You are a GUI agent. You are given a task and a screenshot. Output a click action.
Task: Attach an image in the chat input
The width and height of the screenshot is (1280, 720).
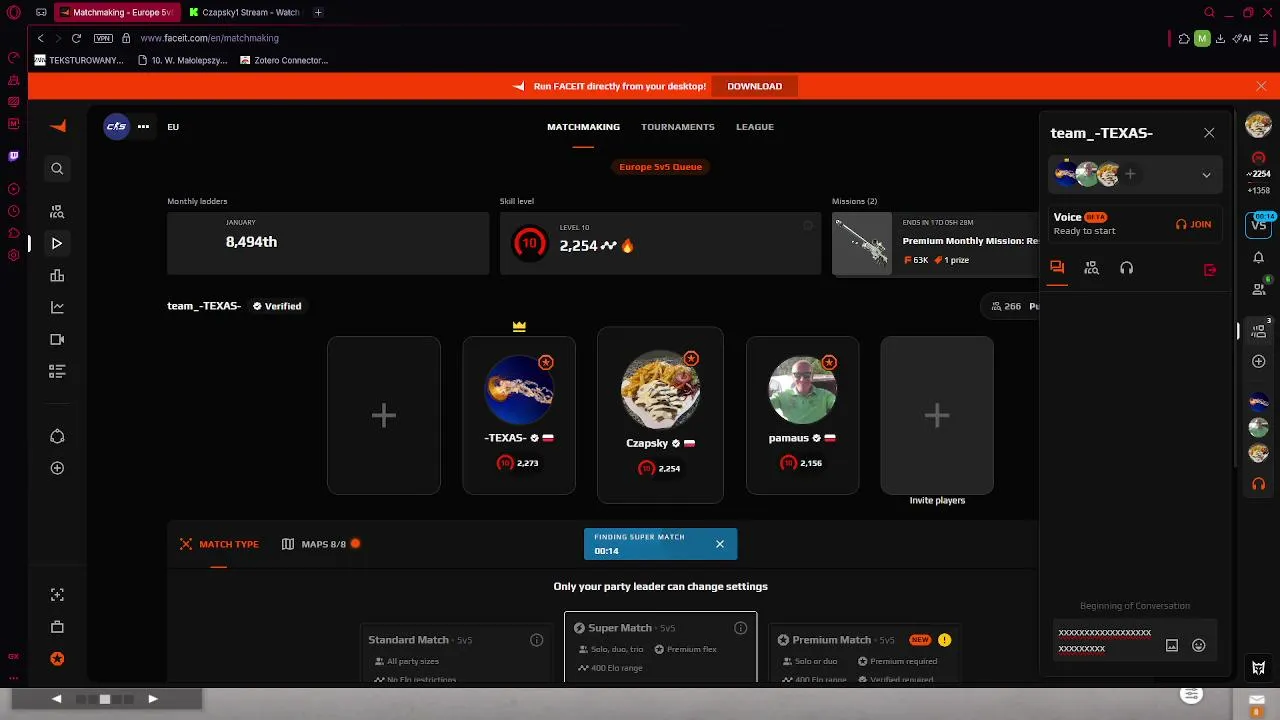click(1172, 646)
